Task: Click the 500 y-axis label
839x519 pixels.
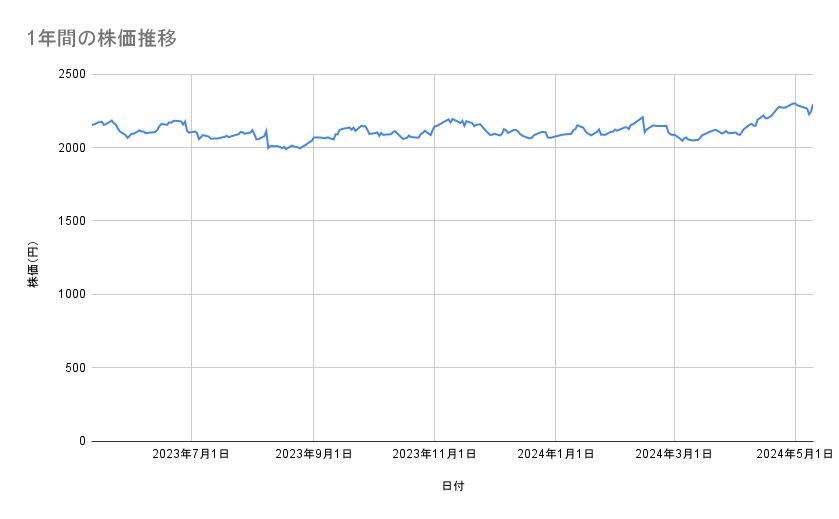Action: (74, 367)
